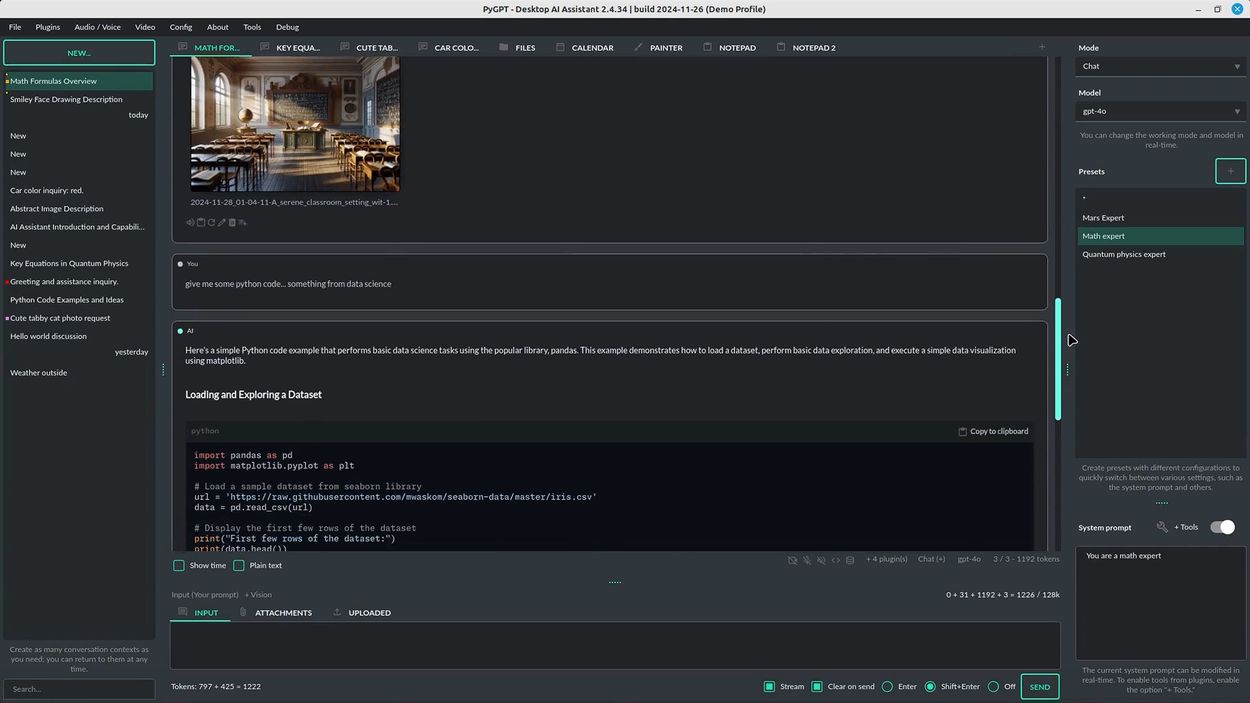Click the Files tab folder icon

click(503, 47)
